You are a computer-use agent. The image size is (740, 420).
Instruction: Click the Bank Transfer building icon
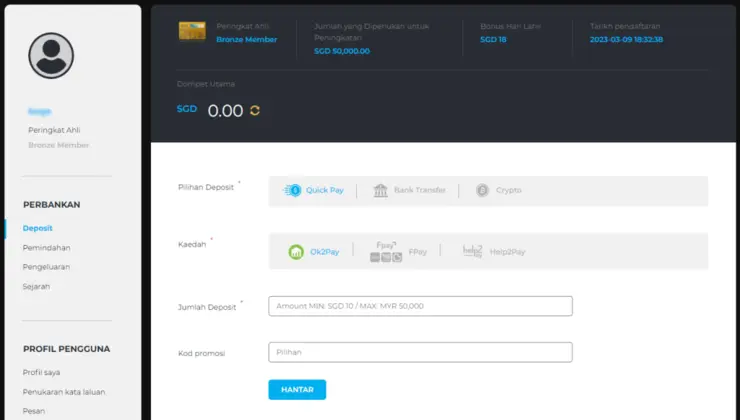pos(380,190)
